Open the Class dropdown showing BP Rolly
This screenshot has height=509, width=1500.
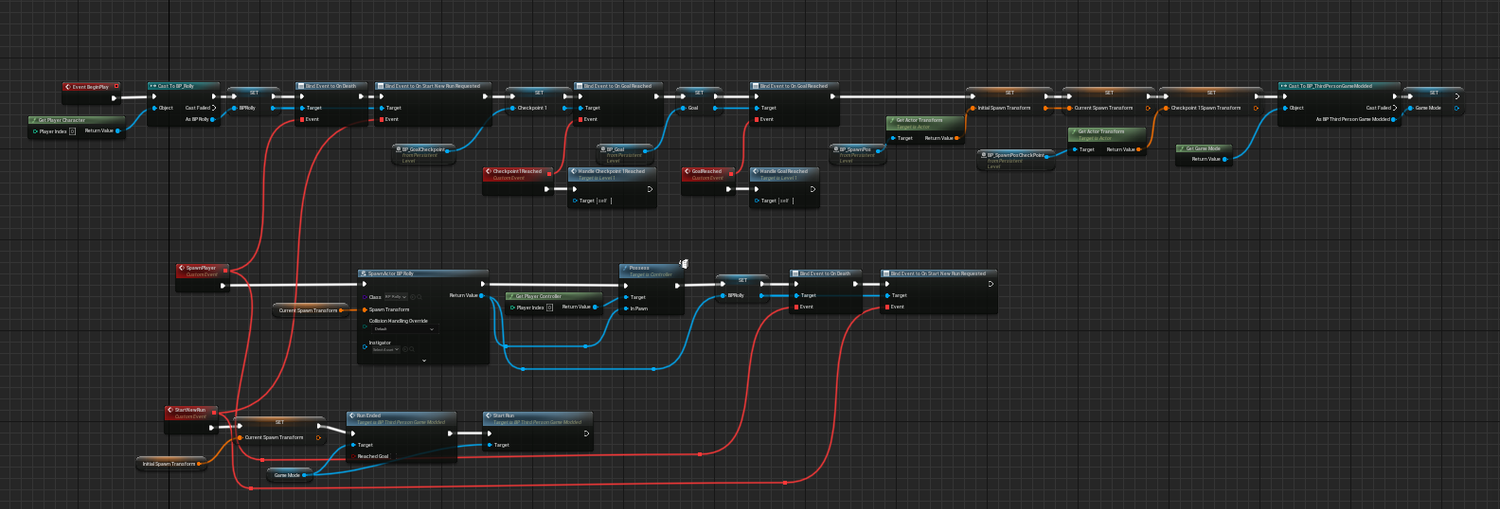(396, 297)
